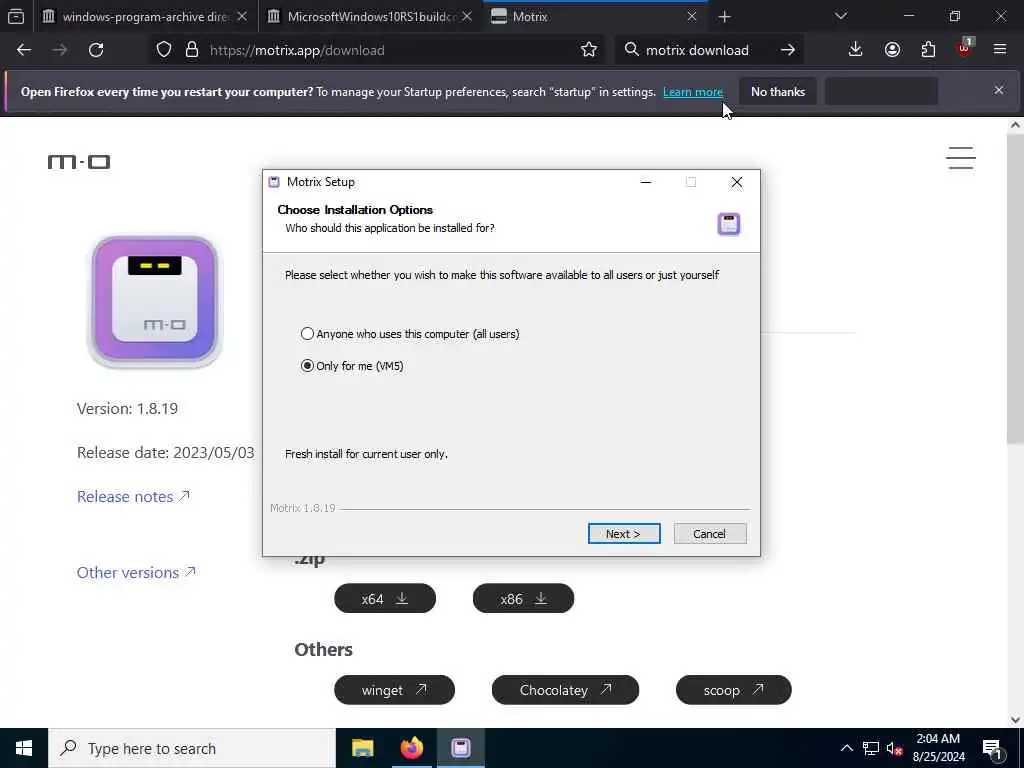Open the winget link

[x=394, y=690]
